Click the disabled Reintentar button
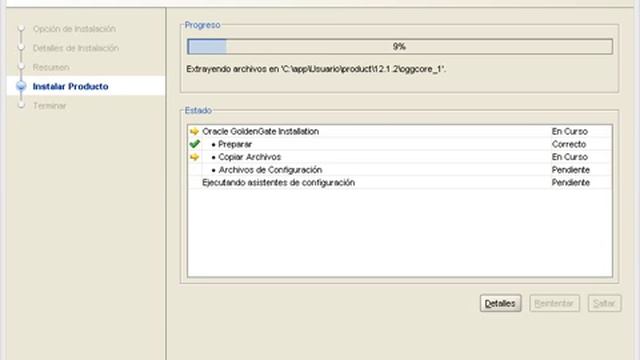640x360 pixels. [x=554, y=303]
